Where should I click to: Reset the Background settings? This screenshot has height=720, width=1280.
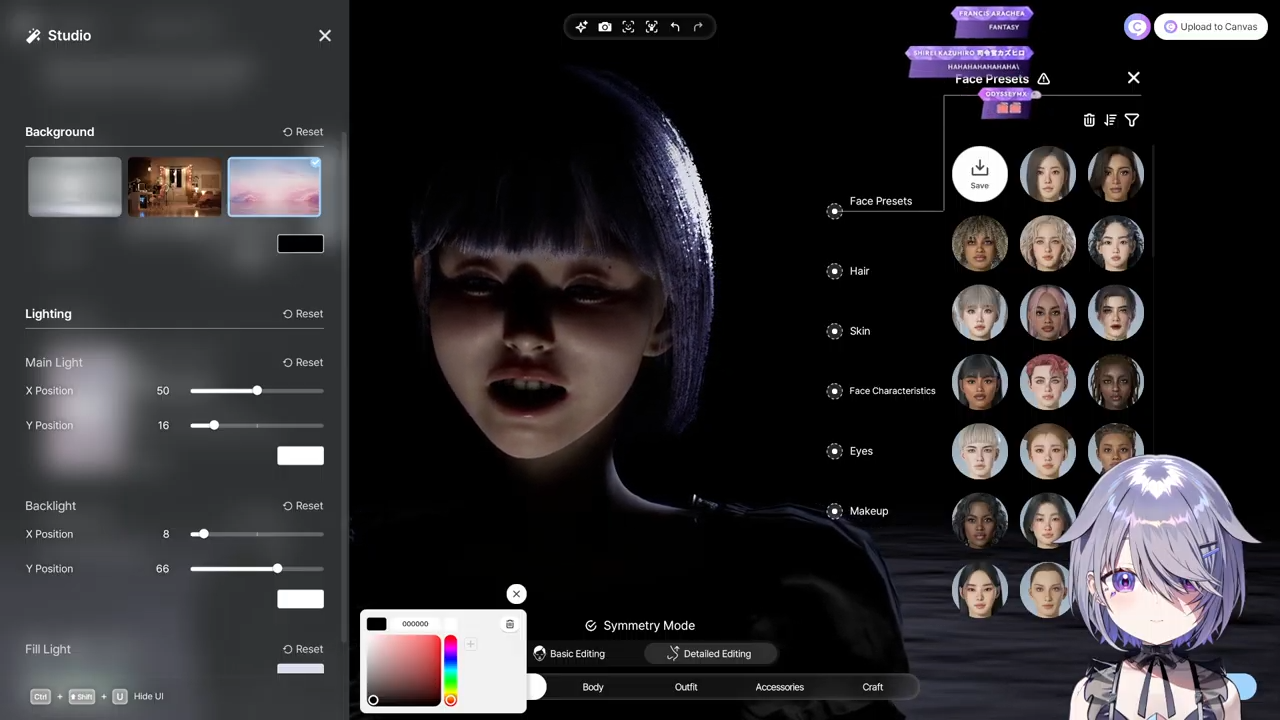coord(302,132)
